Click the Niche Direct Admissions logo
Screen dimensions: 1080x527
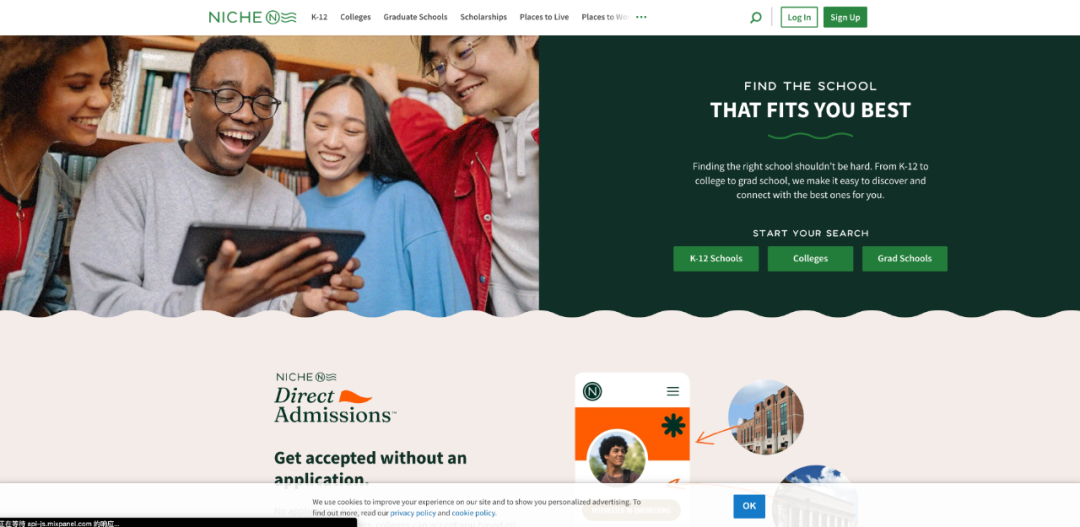point(335,397)
